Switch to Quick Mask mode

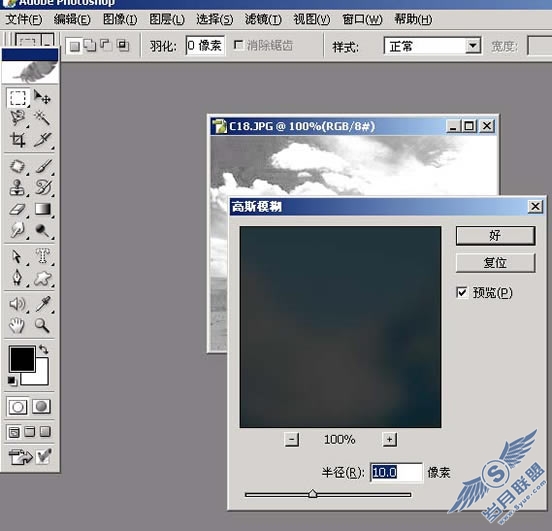(42, 407)
